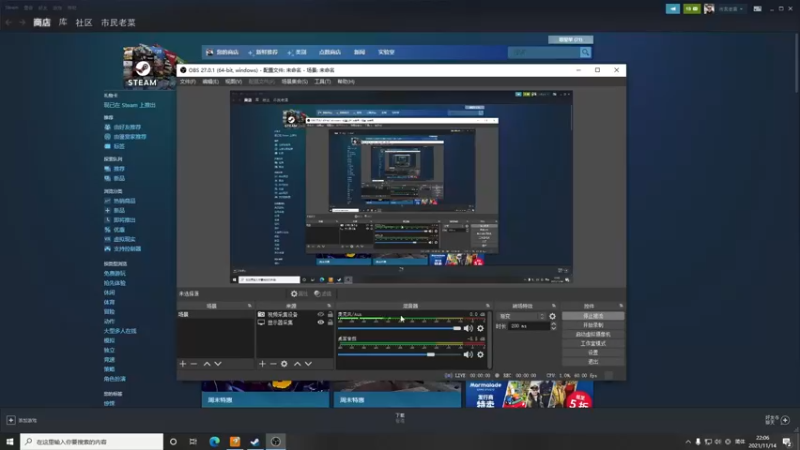The width and height of the screenshot is (800, 450).
Task: Click transition duration 200 ms field
Action: [x=529, y=326]
